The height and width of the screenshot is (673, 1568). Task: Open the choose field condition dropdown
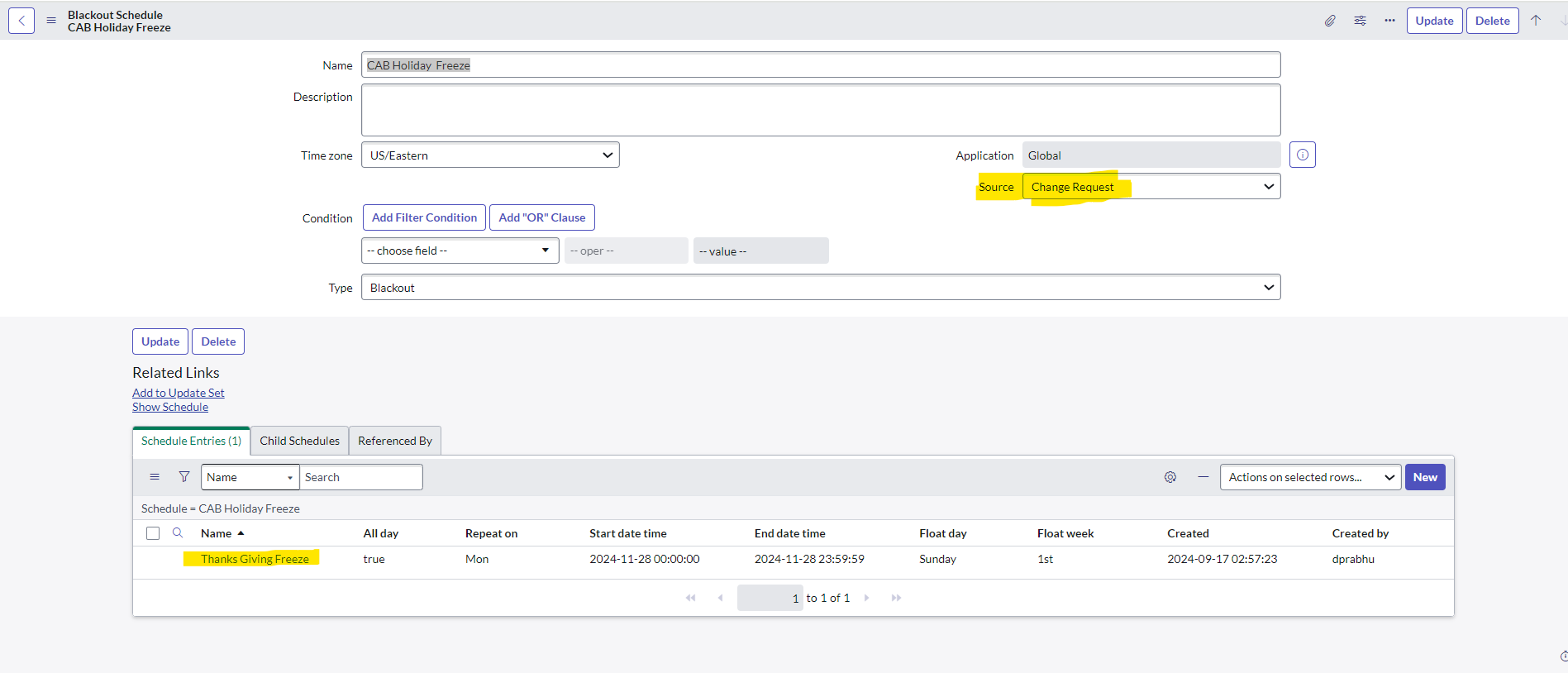click(x=460, y=251)
